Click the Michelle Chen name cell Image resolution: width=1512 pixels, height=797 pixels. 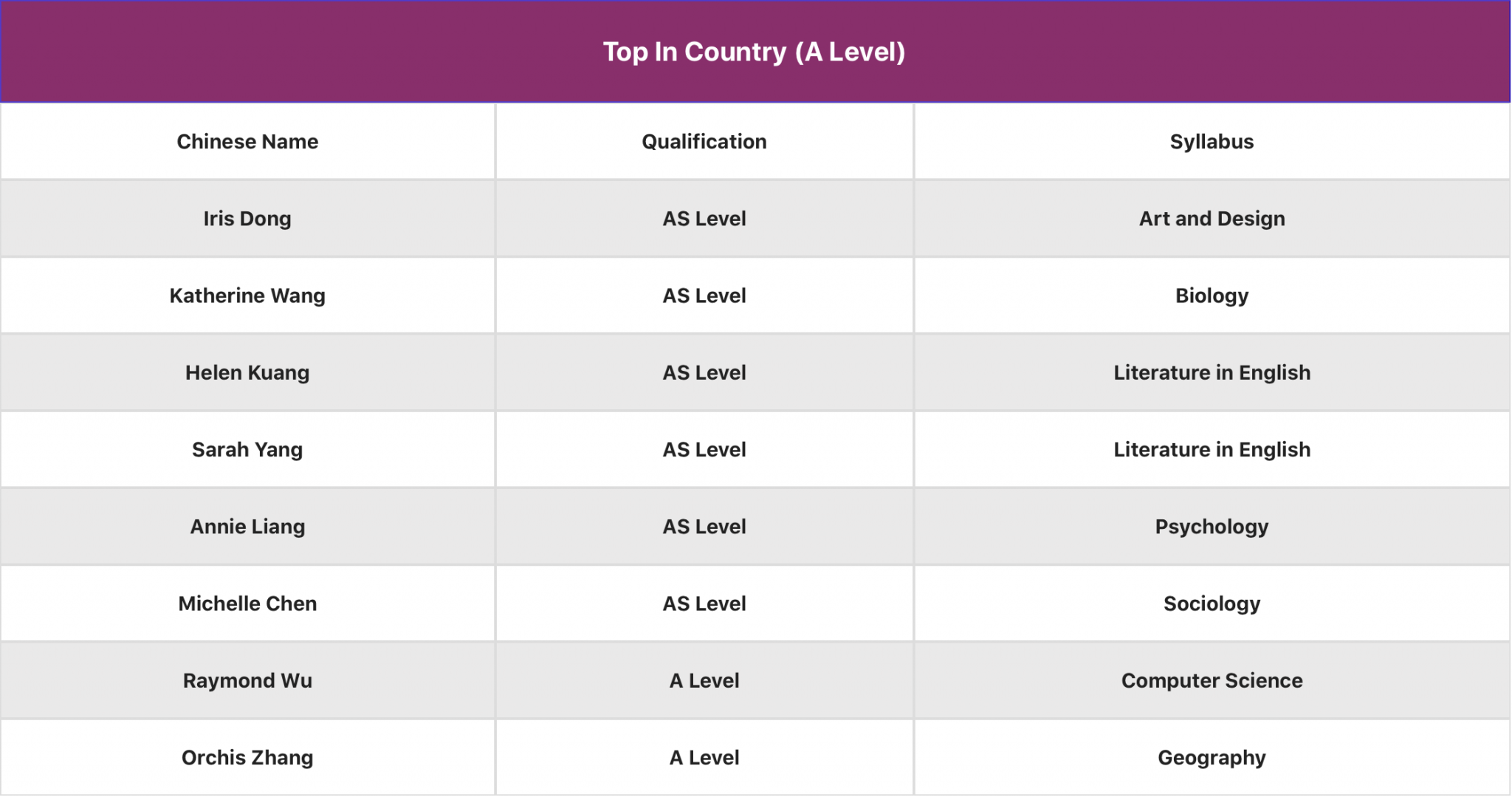247,603
